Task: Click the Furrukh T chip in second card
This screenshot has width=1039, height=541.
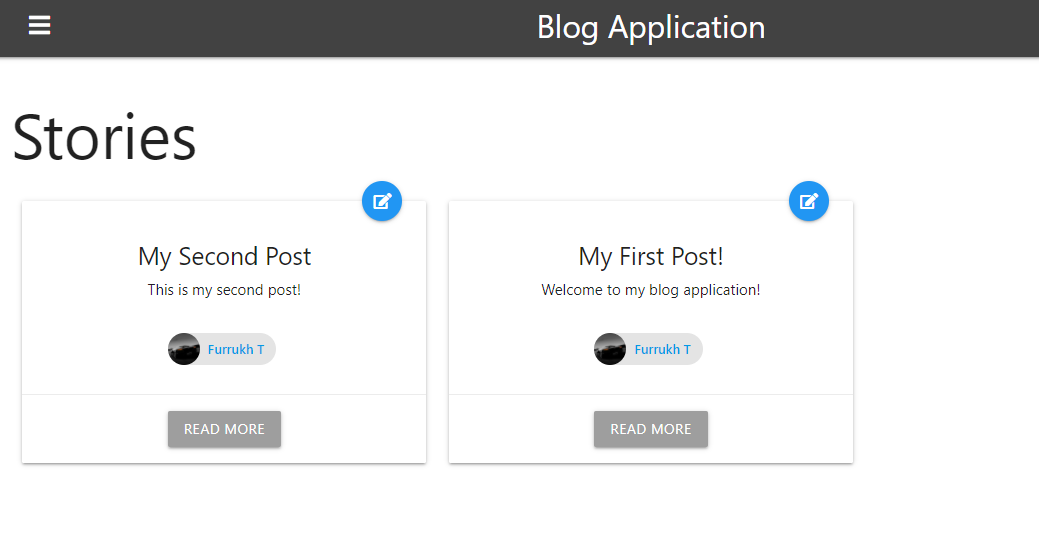Action: click(222, 349)
